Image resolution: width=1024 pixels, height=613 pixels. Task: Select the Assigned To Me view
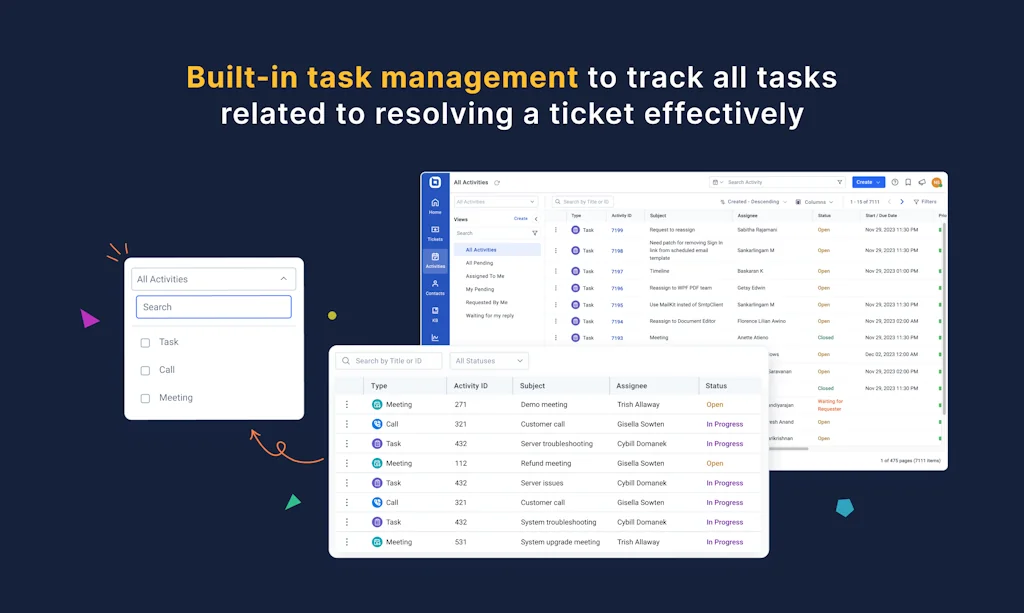click(485, 276)
